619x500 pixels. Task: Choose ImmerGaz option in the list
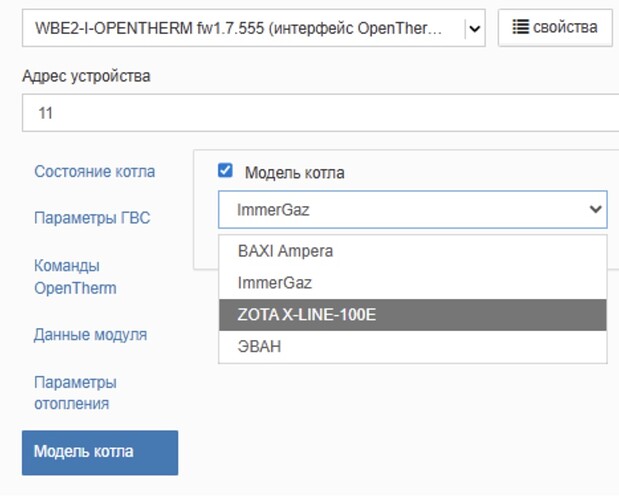(x=413, y=283)
